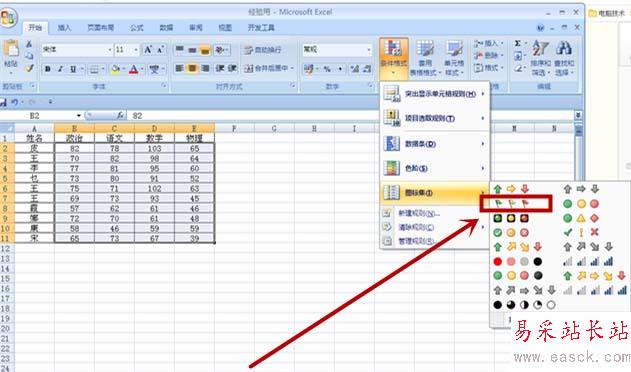Open the 色阶 color scales submenu
The image size is (631, 372).
(435, 168)
